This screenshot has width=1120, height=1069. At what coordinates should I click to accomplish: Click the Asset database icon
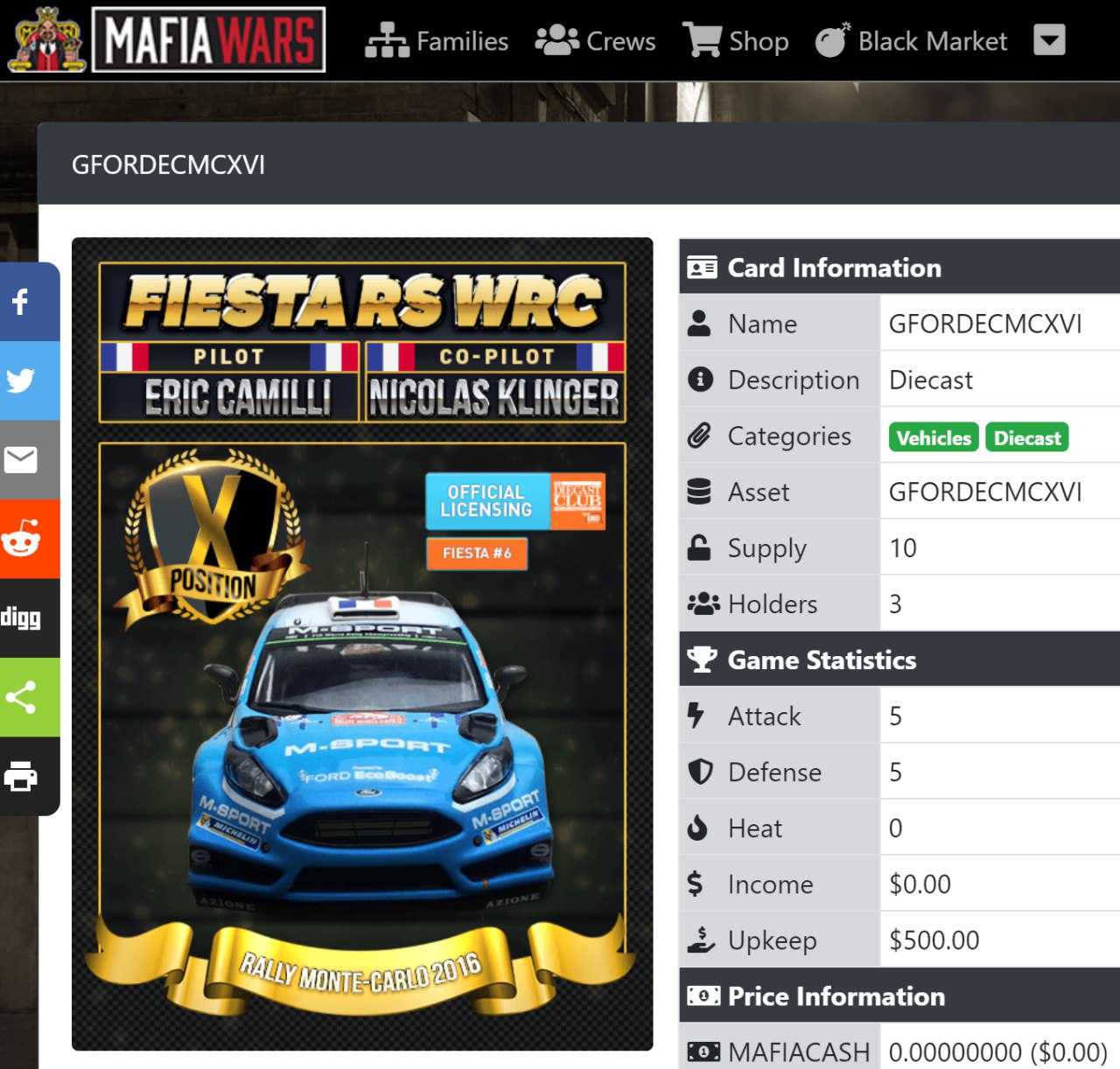699,492
